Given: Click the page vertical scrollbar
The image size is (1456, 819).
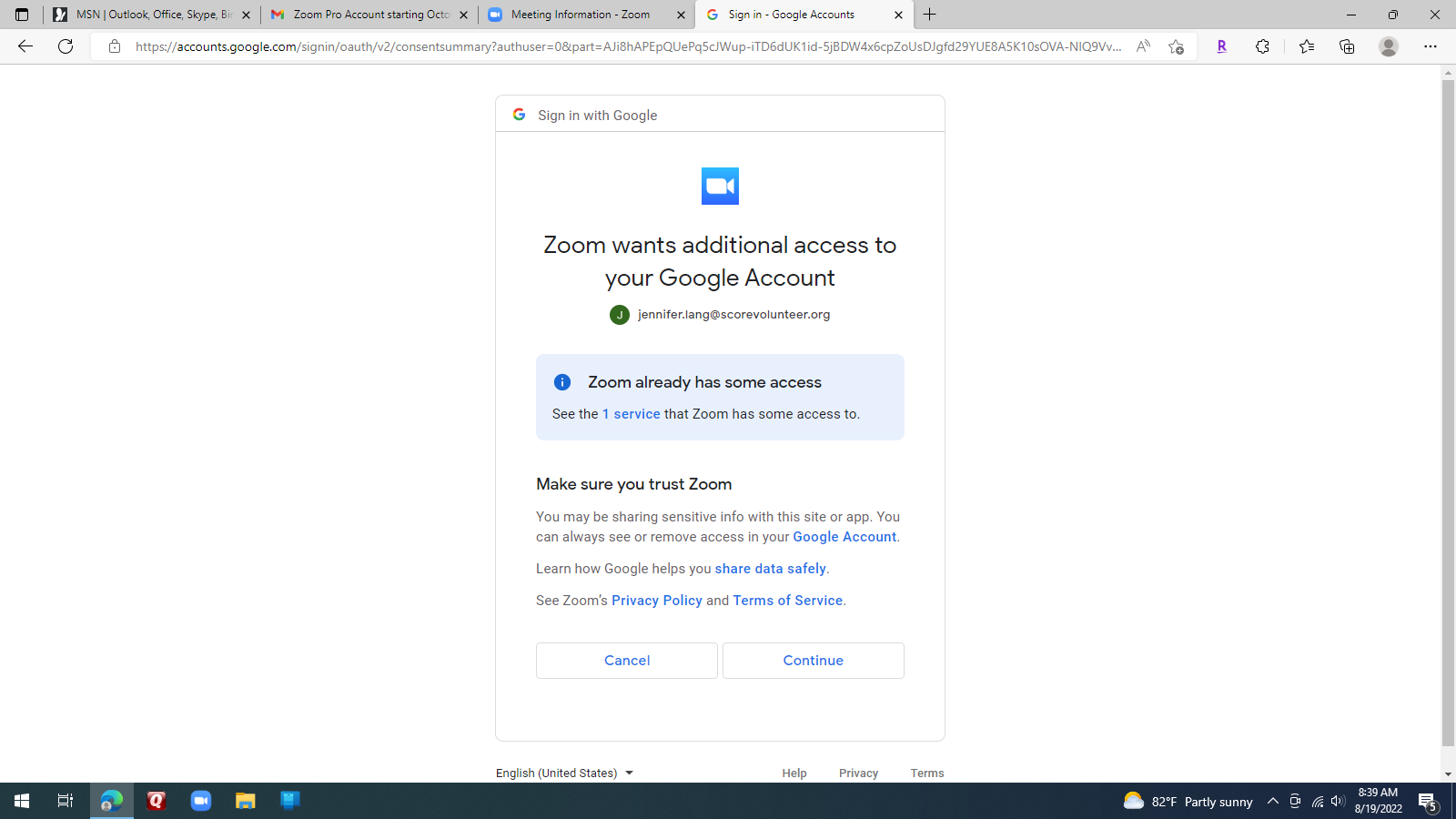Looking at the screenshot, I should (x=1448, y=412).
